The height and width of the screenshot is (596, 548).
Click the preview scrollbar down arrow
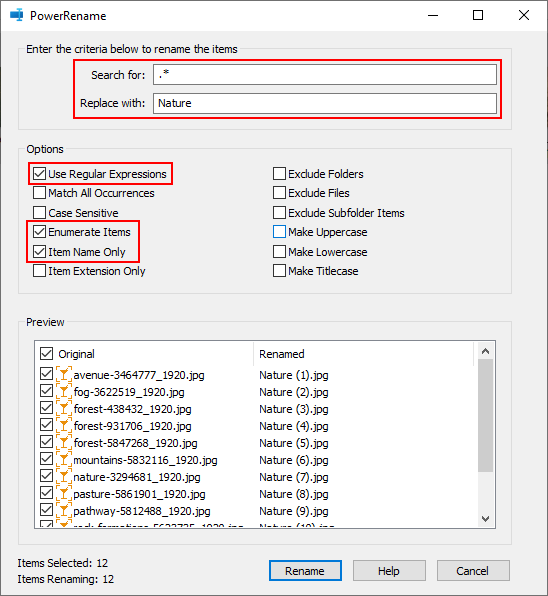pos(485,518)
